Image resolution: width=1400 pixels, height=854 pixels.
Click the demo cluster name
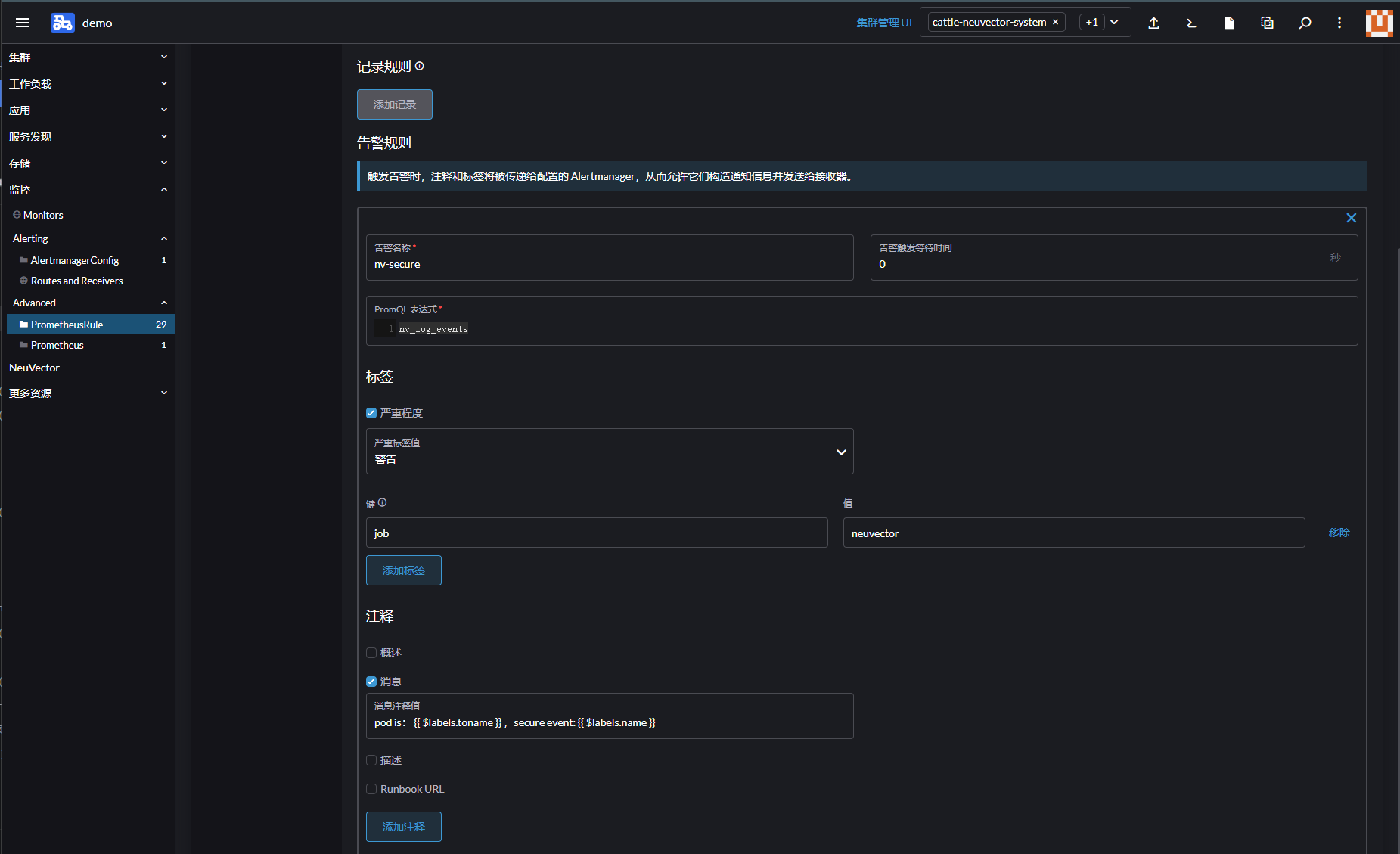coord(97,23)
